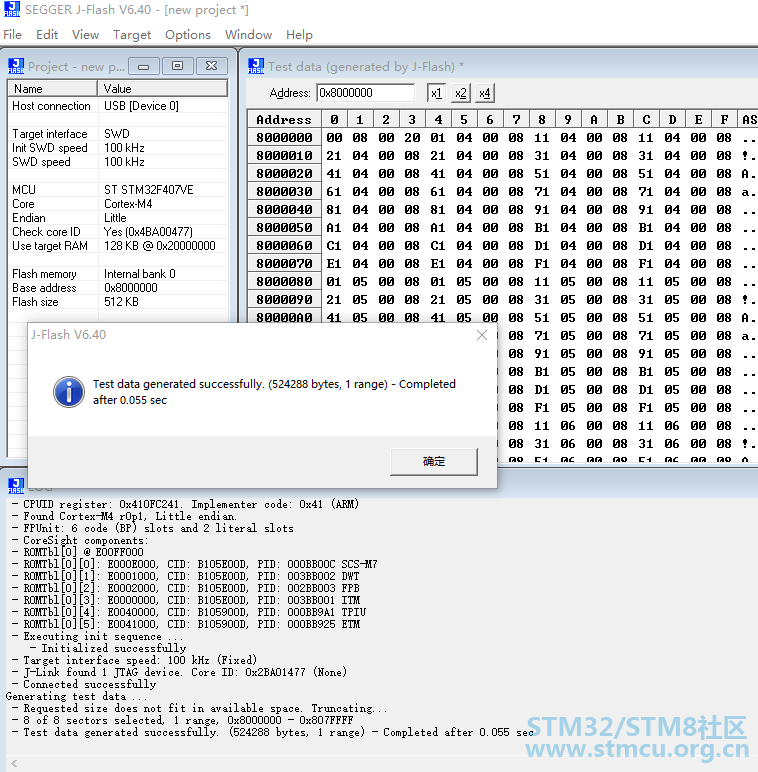Select the Check core ID row

118,232
